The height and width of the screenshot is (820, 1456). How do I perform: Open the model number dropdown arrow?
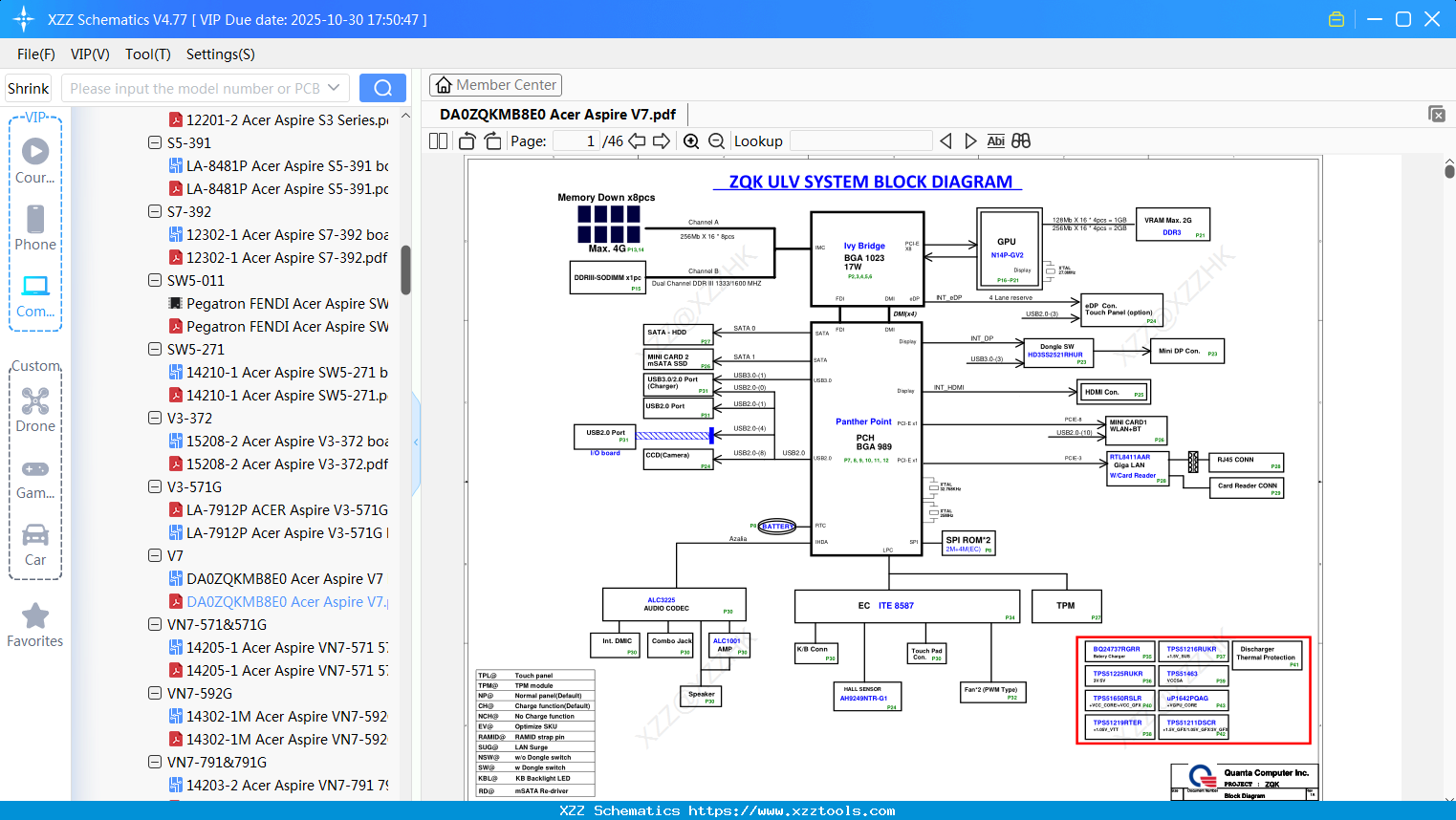(x=334, y=88)
